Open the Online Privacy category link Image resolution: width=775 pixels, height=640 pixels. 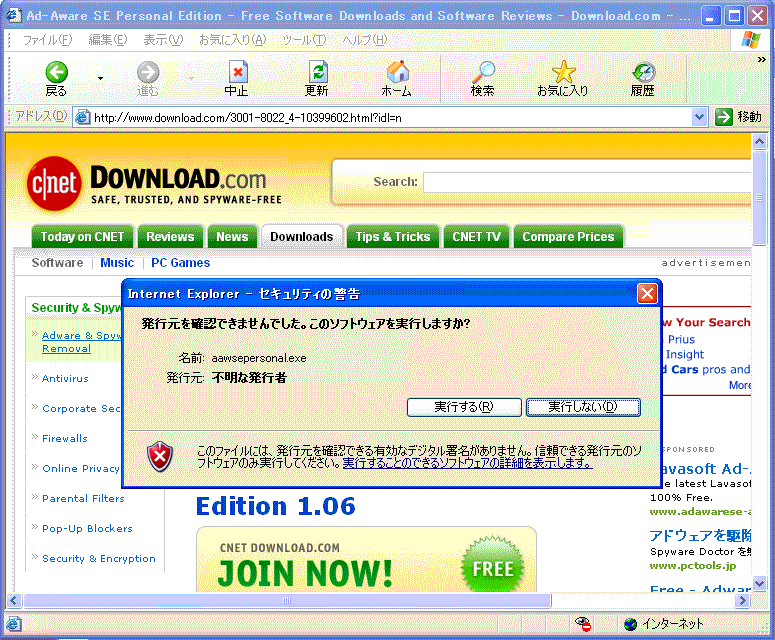coord(81,469)
